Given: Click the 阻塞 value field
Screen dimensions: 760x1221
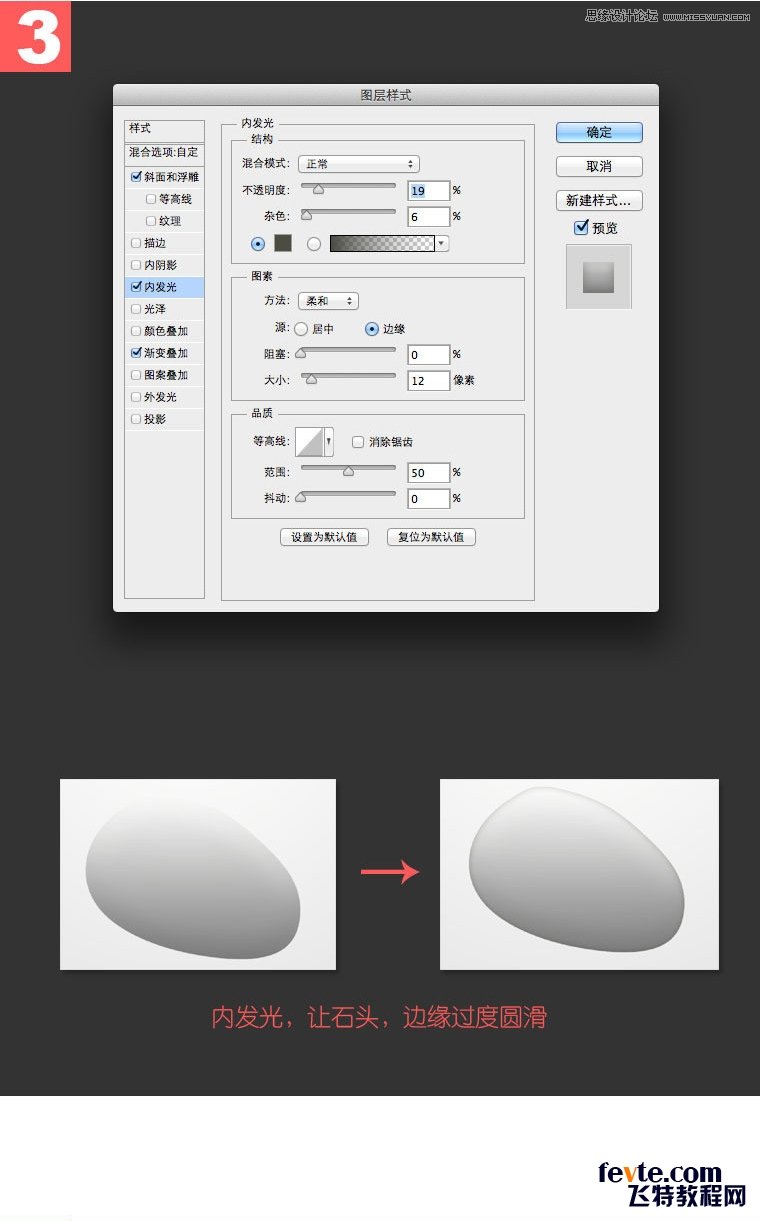Looking at the screenshot, I should click(428, 354).
